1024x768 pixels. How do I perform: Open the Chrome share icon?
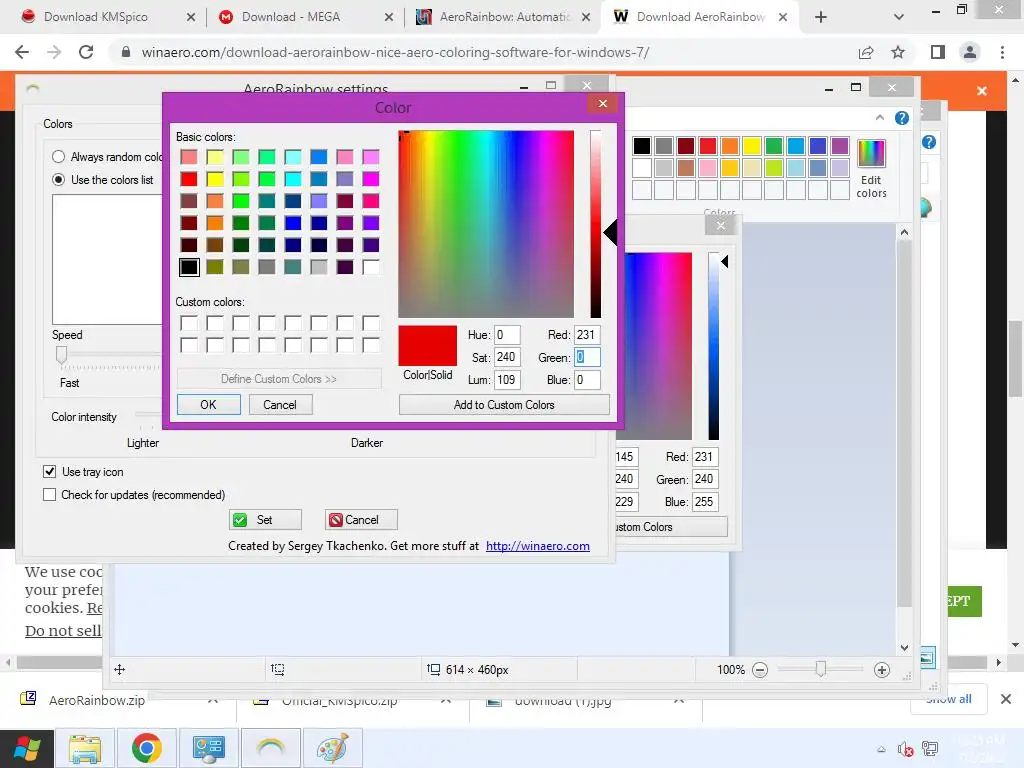click(x=866, y=52)
